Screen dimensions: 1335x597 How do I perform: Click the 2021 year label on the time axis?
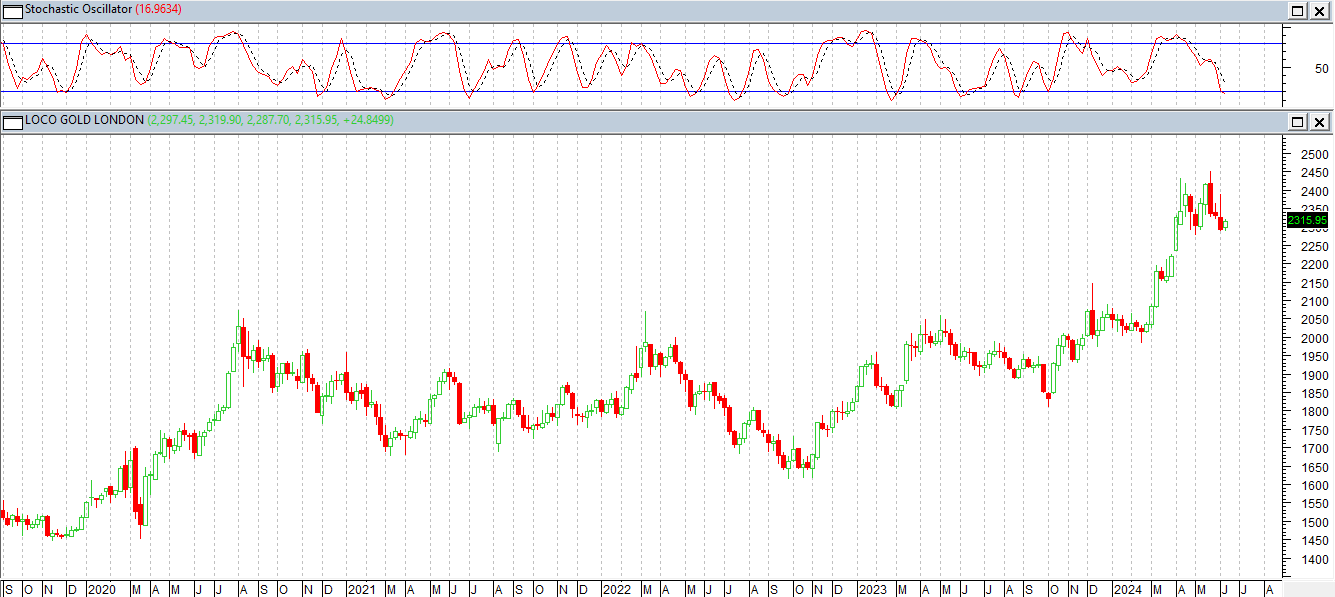click(360, 589)
